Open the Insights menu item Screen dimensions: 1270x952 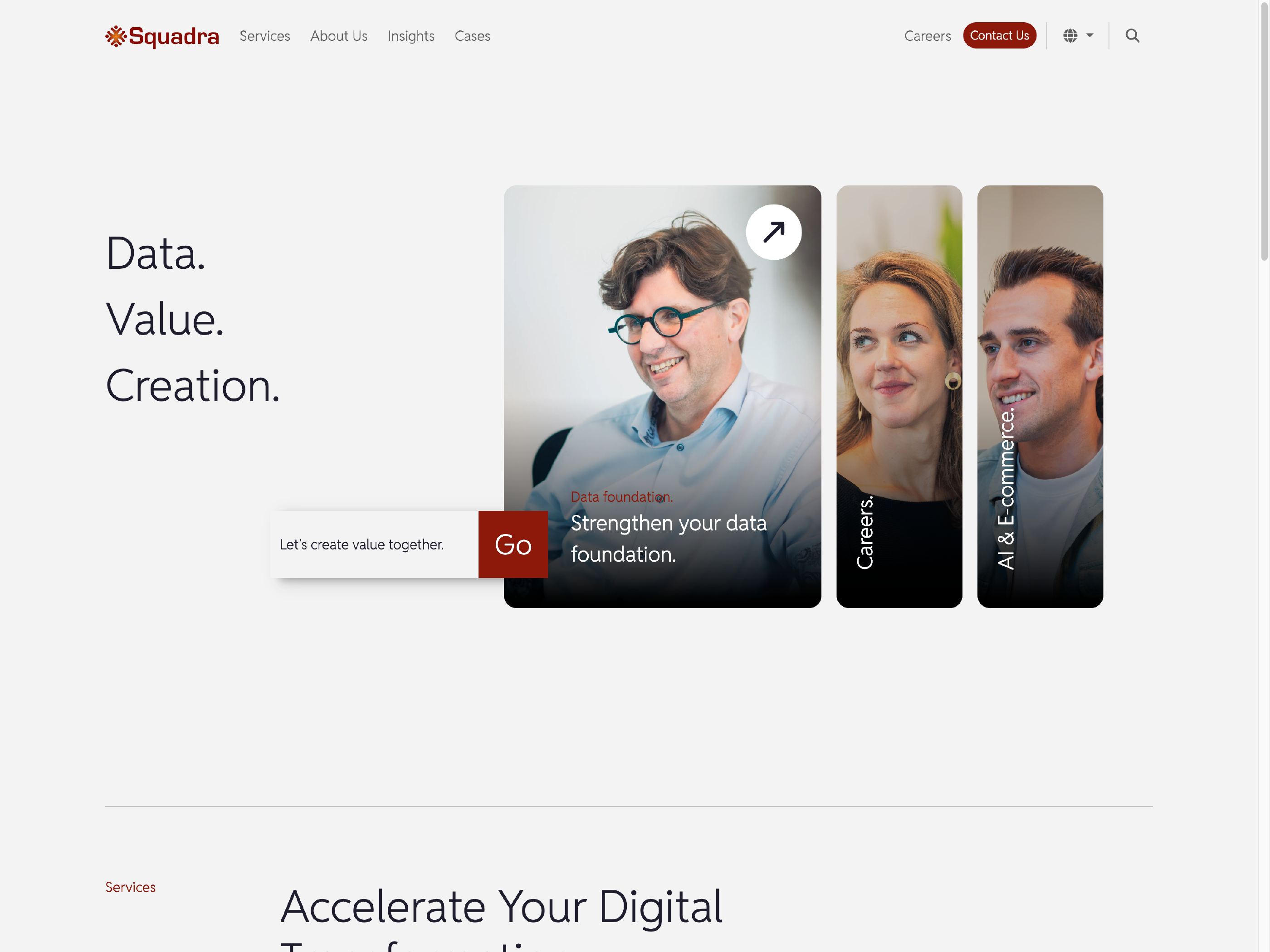(411, 36)
